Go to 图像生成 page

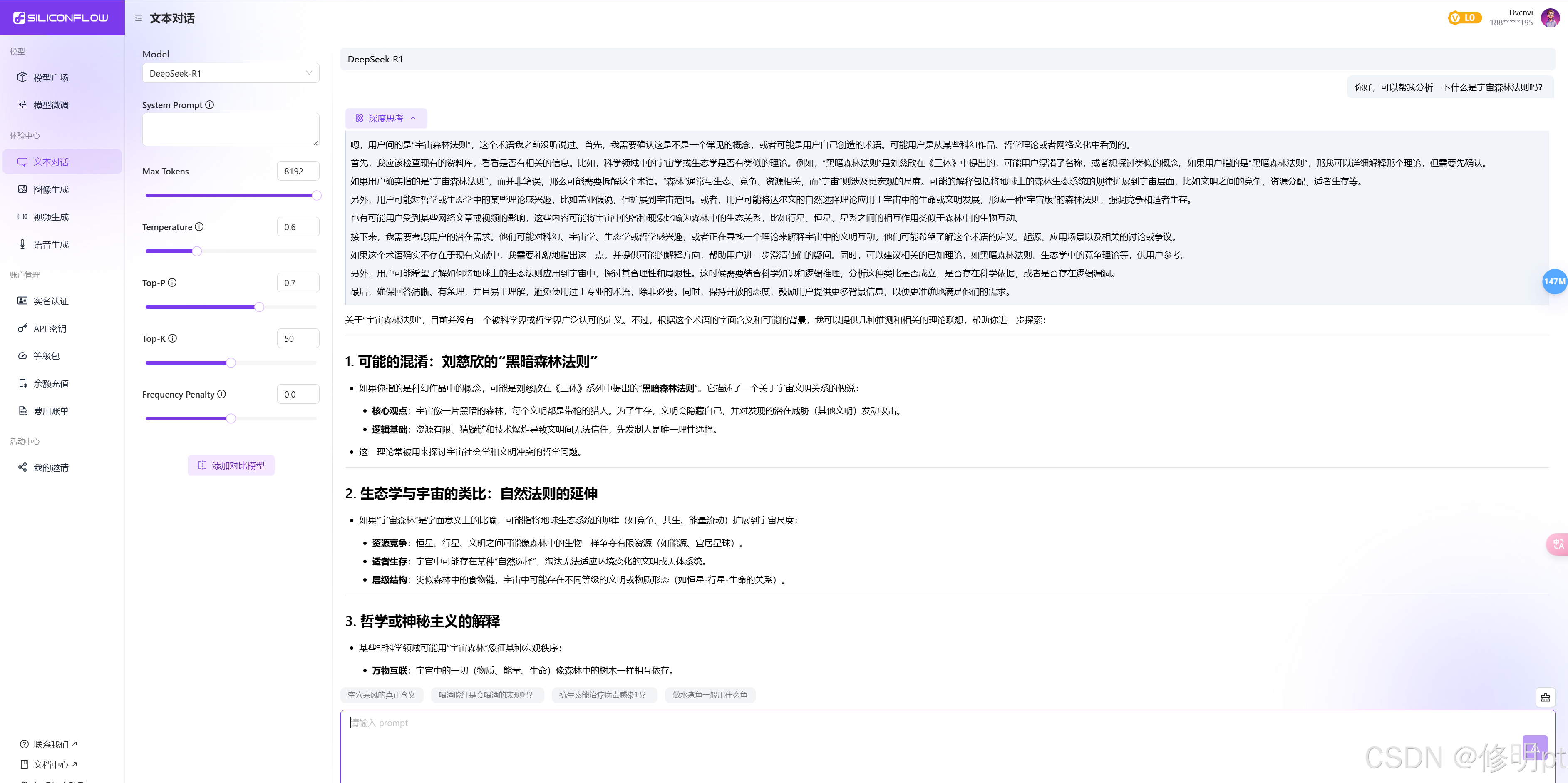[51, 189]
